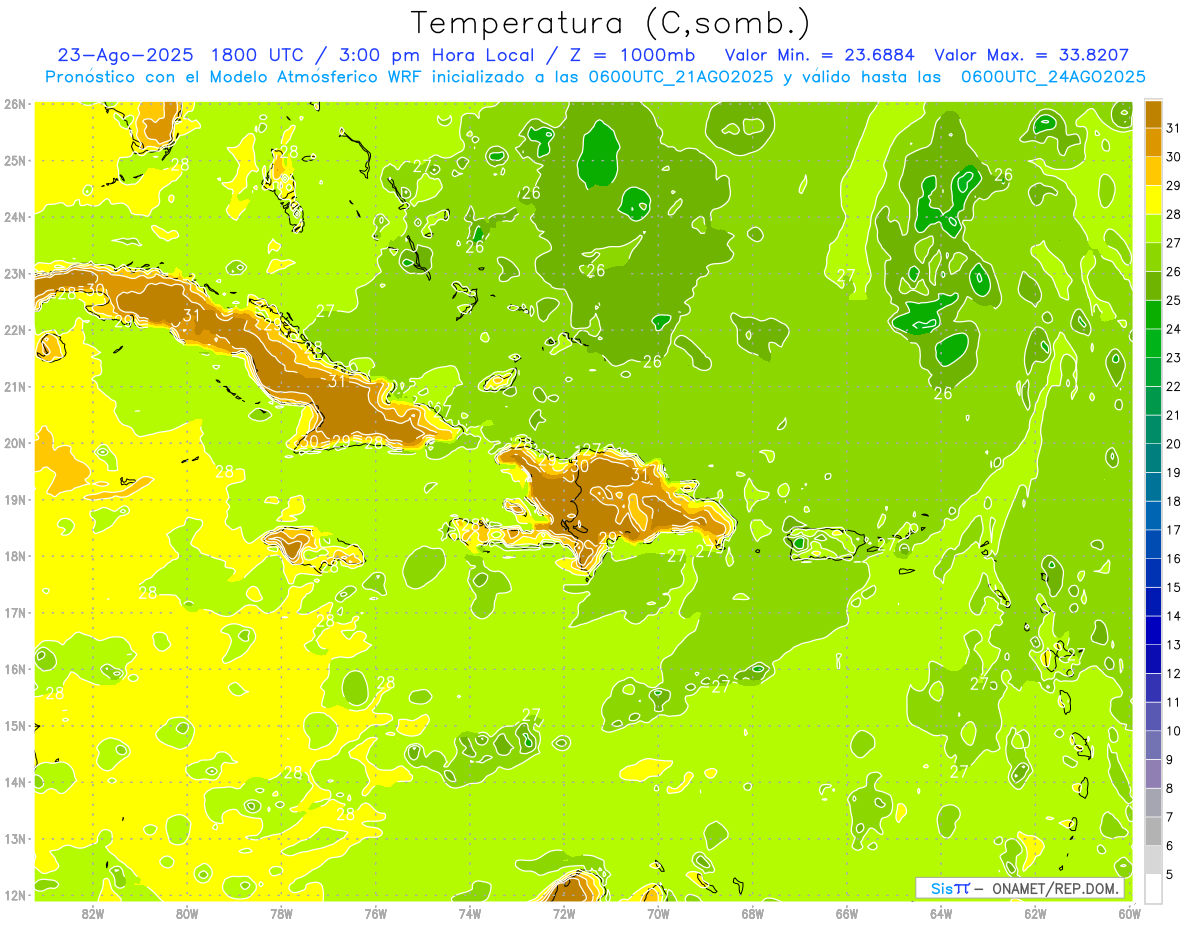Click the "17N" latitude axis label
Screen dimensions: 1200x927
pyautogui.click(x=15, y=612)
